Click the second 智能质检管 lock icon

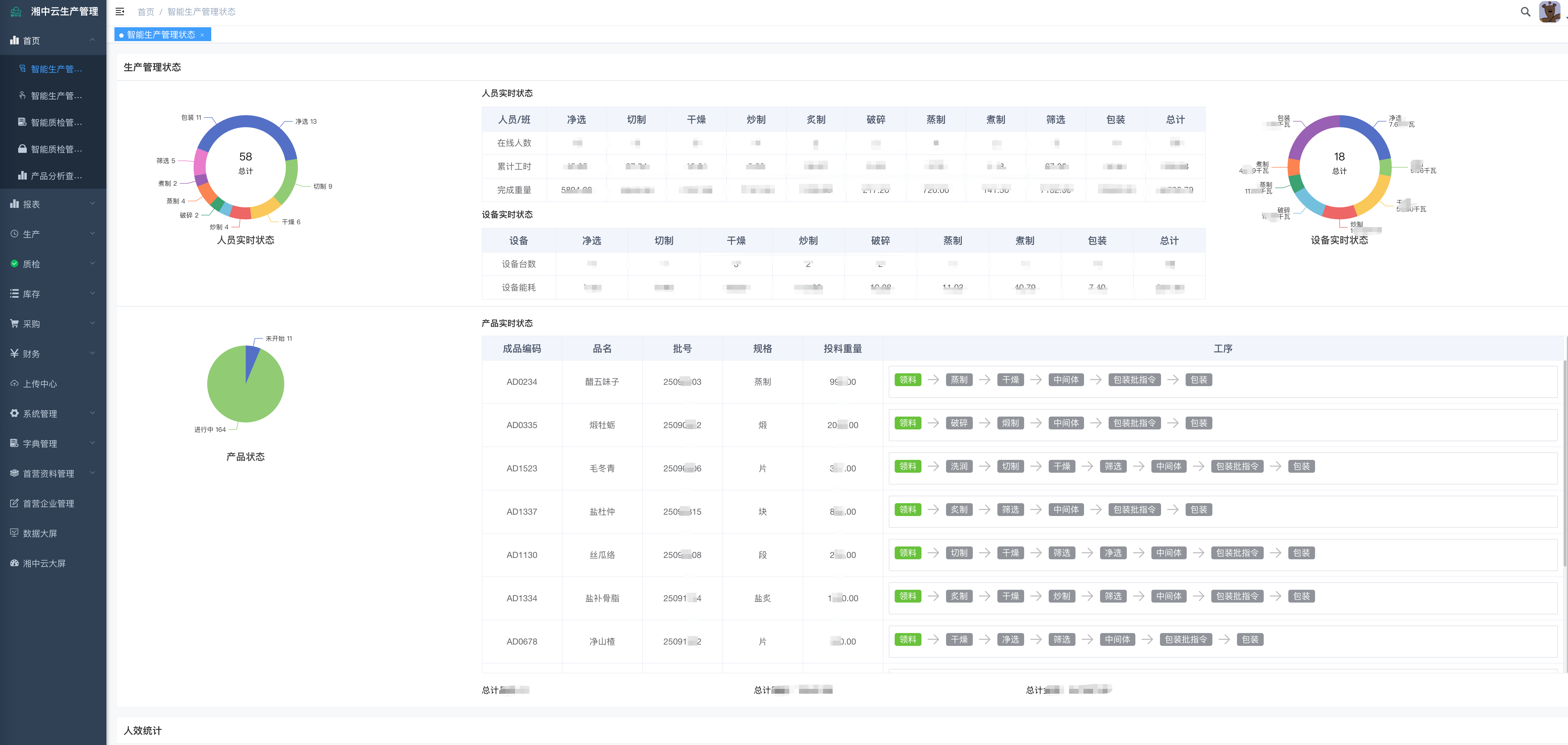22,149
